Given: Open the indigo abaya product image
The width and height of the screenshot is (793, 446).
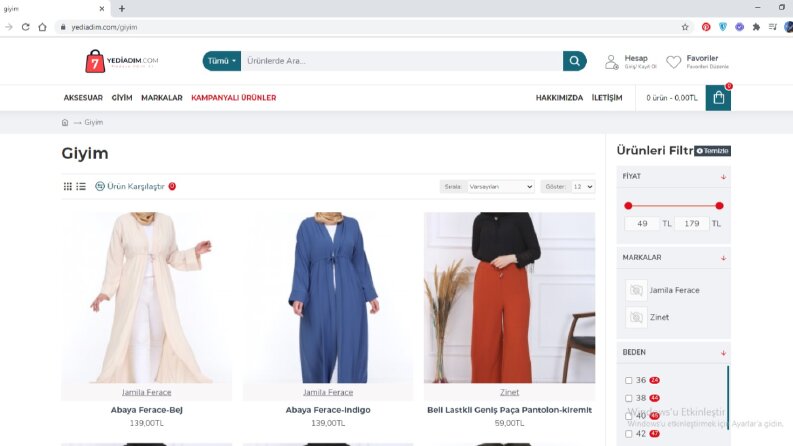Looking at the screenshot, I should [x=328, y=297].
